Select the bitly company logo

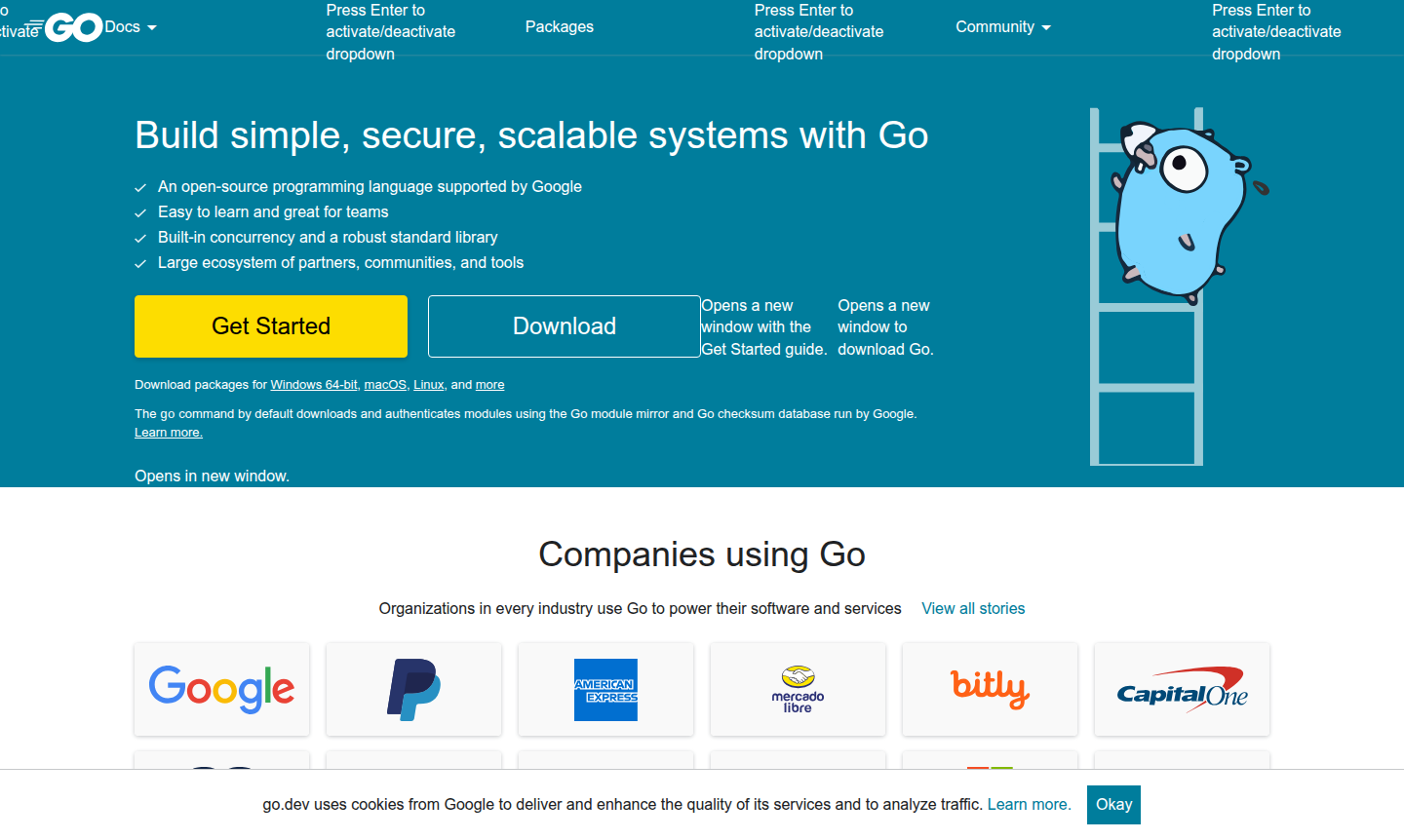coord(990,689)
